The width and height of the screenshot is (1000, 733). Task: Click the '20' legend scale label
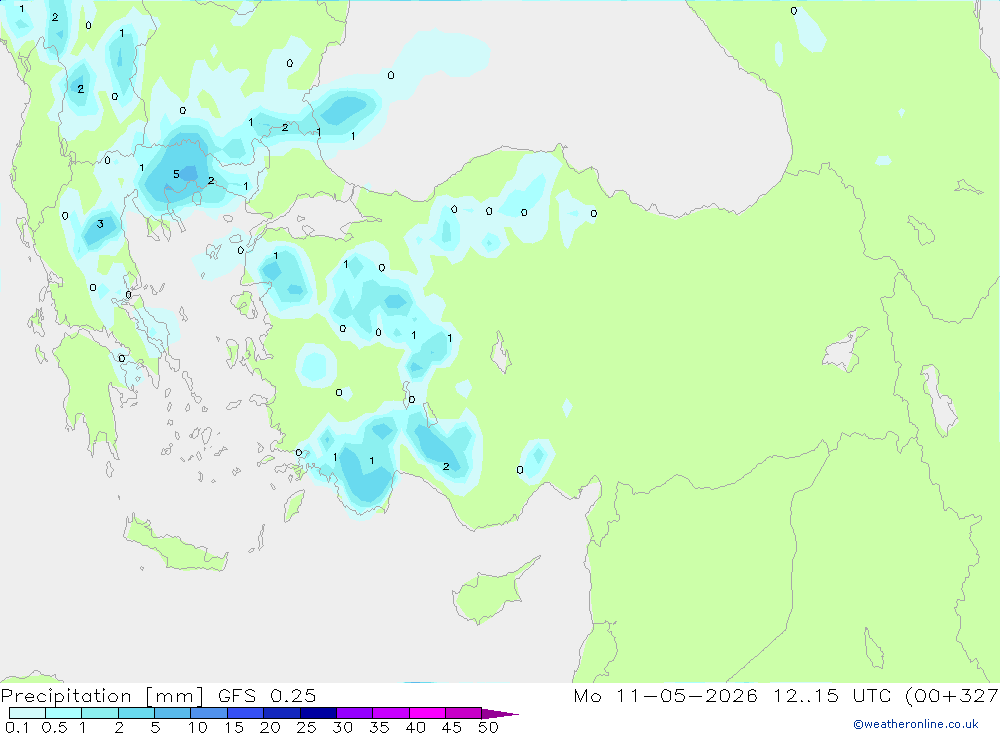pos(270,727)
